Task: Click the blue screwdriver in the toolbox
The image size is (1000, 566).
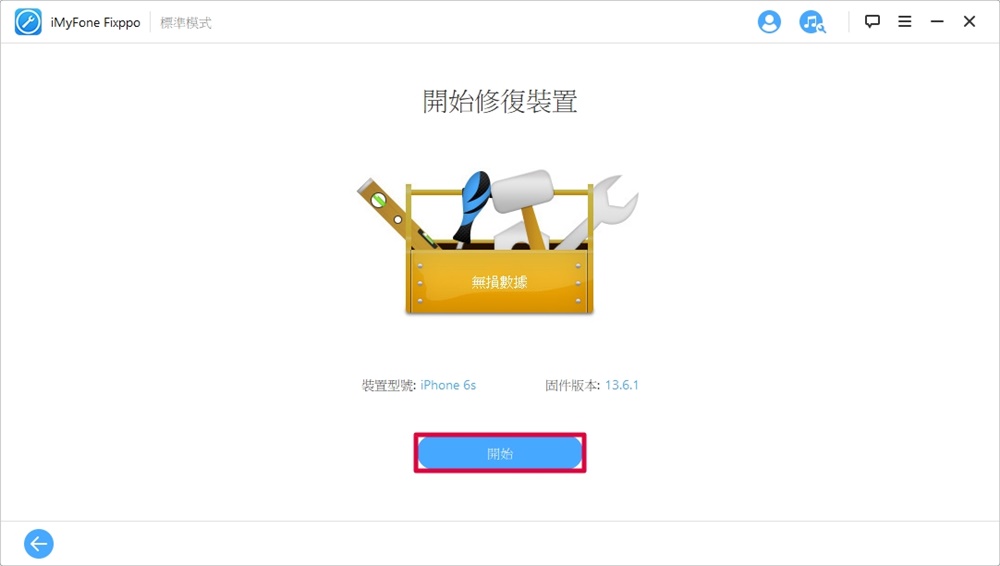Action: pos(473,206)
